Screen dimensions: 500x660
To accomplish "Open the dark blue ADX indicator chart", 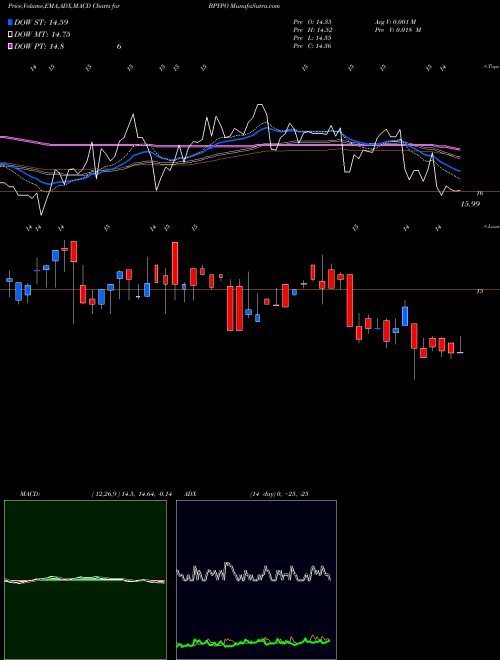I will (256, 580).
